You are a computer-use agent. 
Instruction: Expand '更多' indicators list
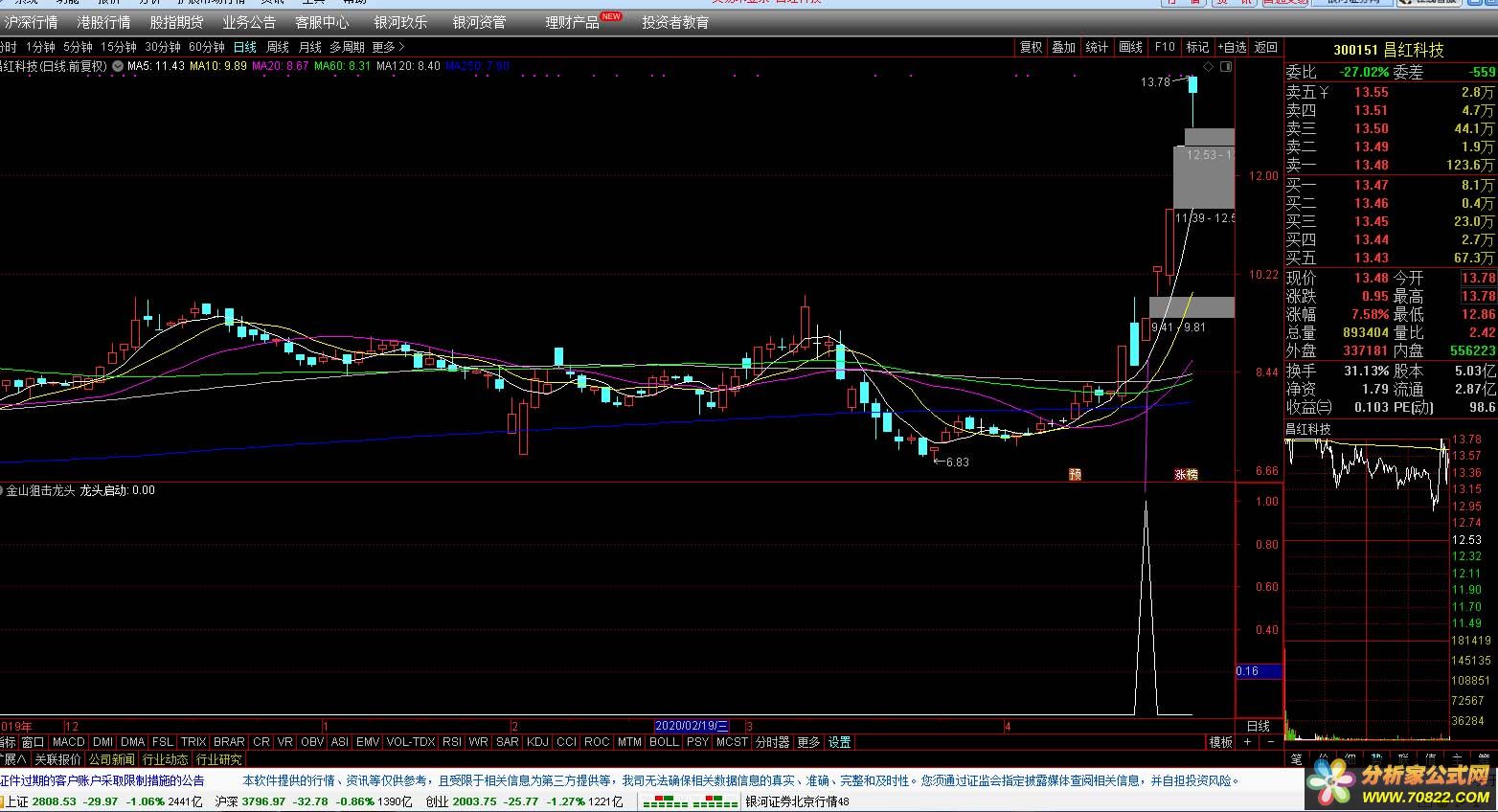pos(808,742)
